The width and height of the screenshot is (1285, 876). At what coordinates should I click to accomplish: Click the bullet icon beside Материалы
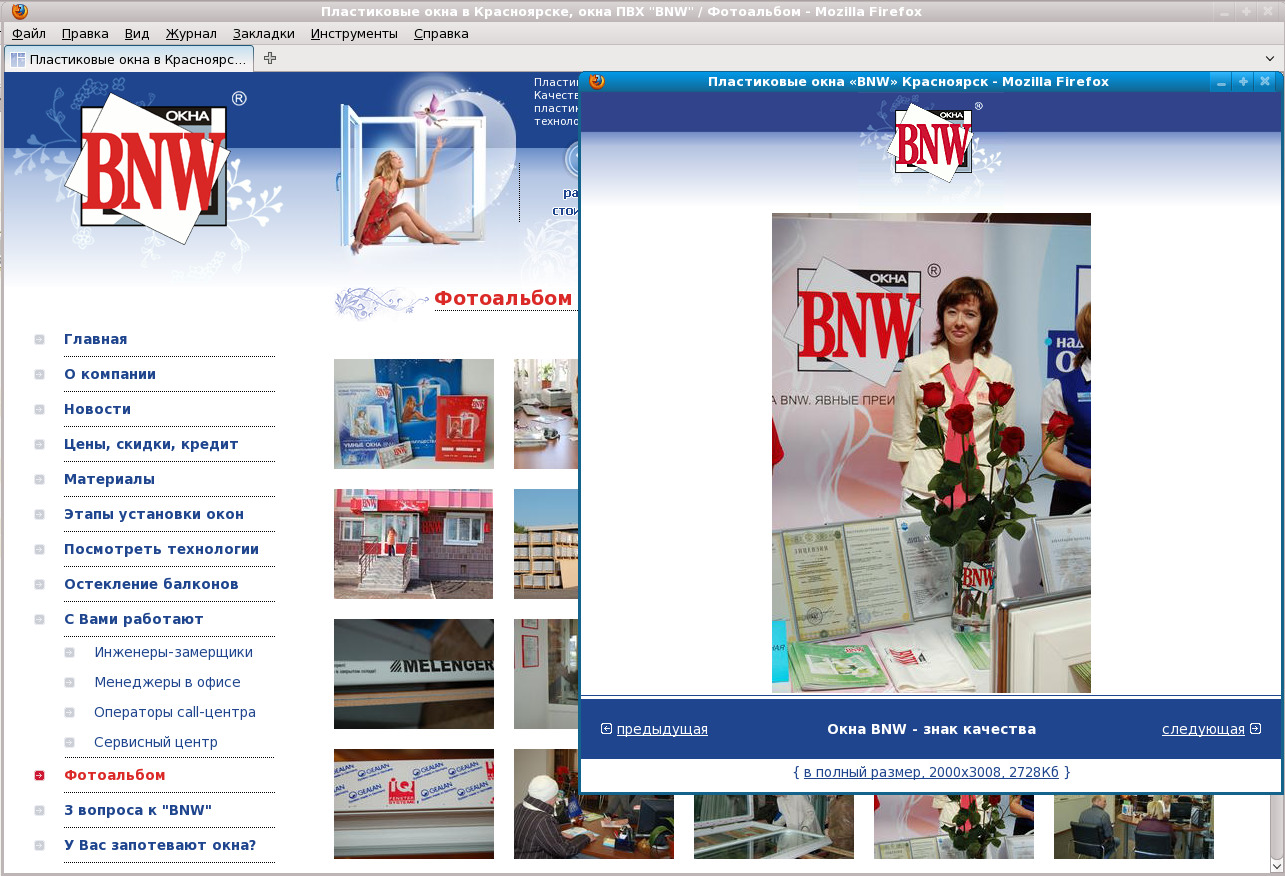[x=39, y=480]
